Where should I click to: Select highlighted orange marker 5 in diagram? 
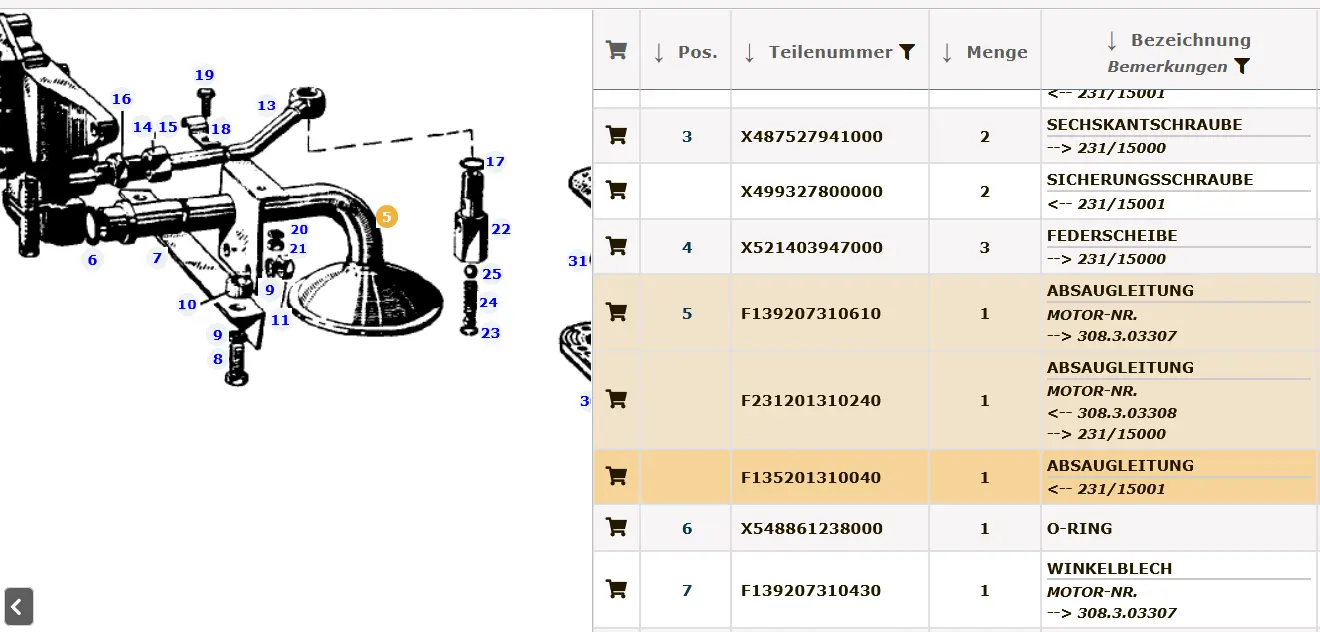tap(387, 216)
